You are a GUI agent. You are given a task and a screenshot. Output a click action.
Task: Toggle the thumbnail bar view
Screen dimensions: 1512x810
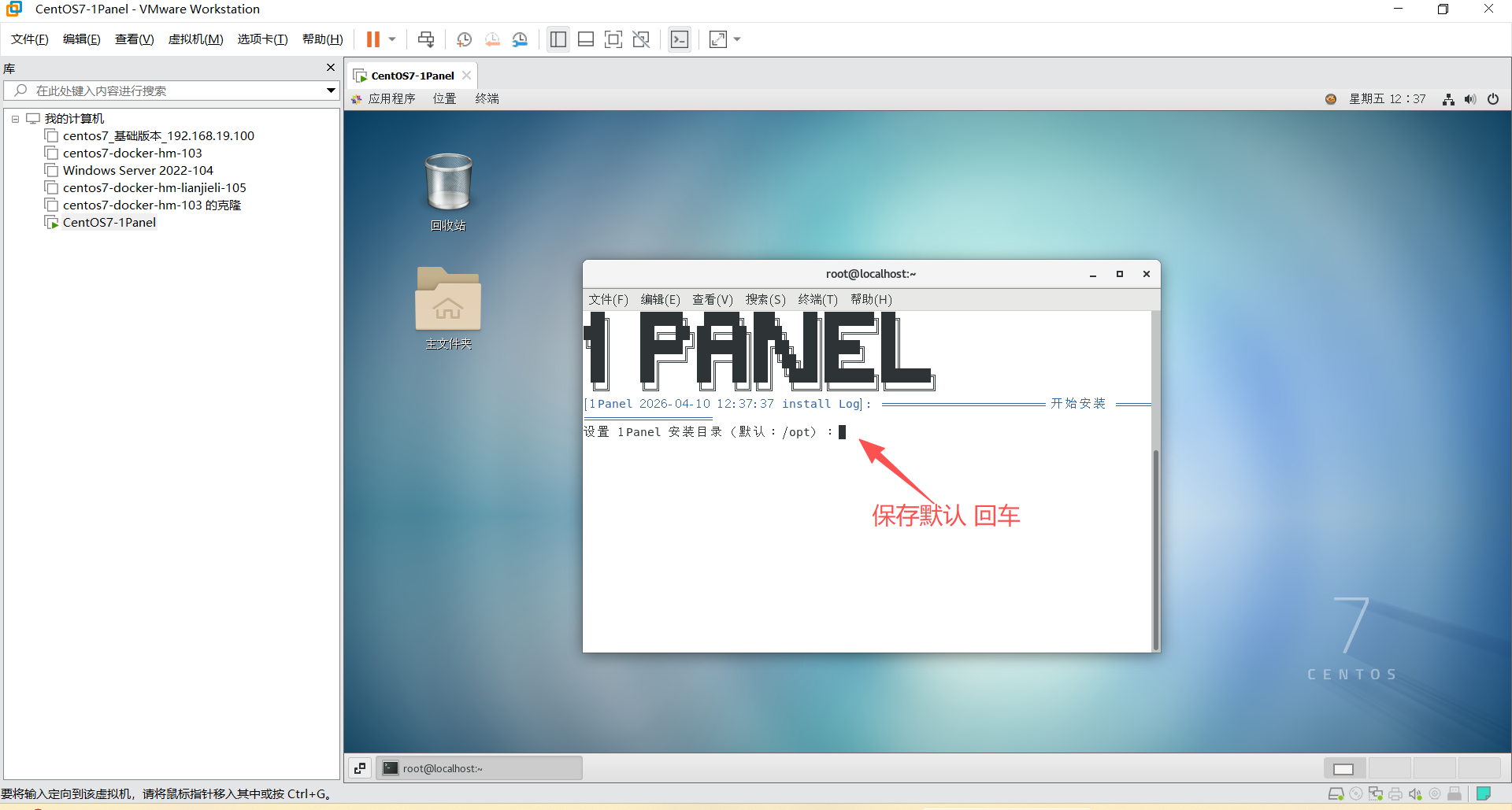[x=586, y=39]
